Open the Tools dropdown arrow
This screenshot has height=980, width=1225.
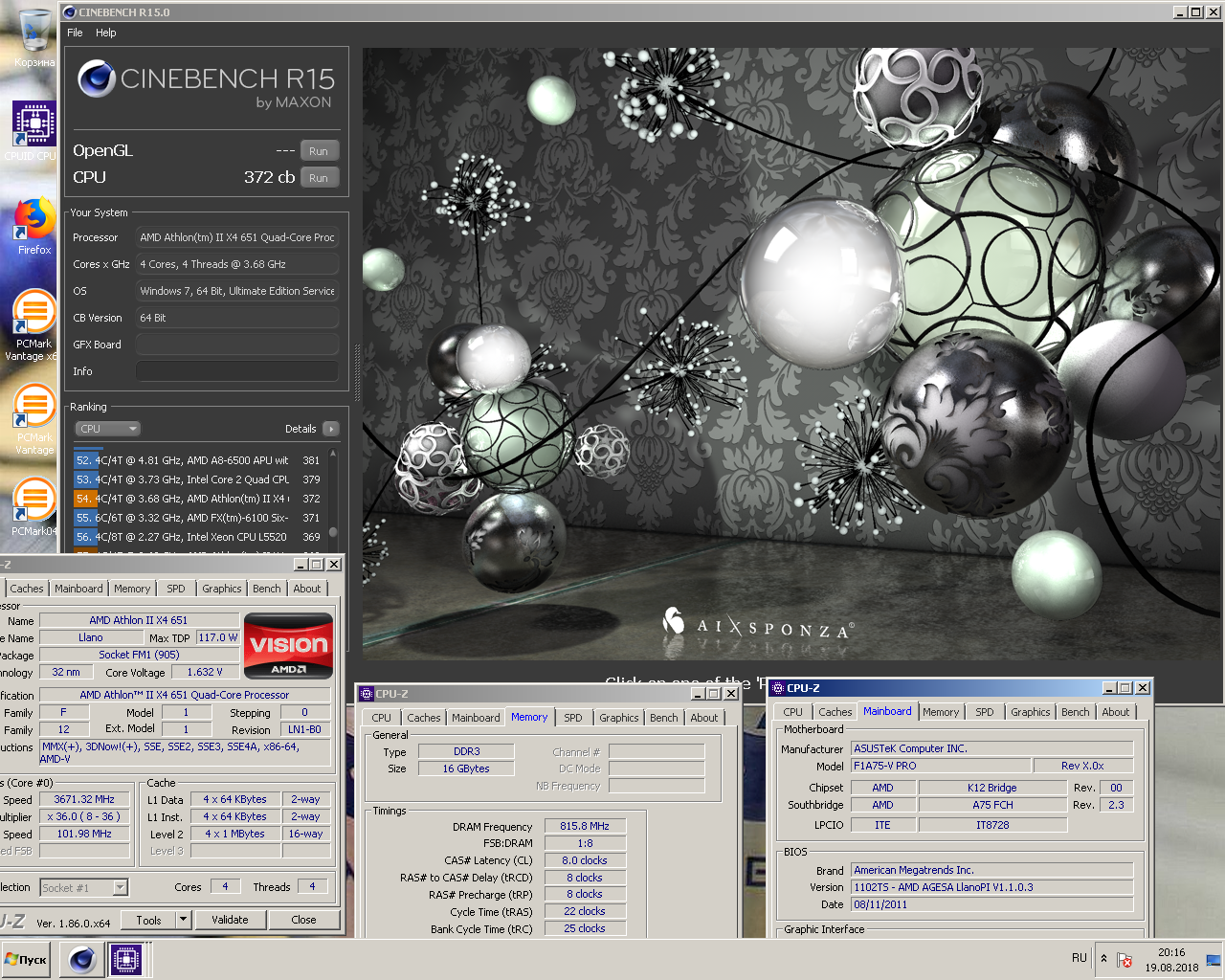point(183,920)
